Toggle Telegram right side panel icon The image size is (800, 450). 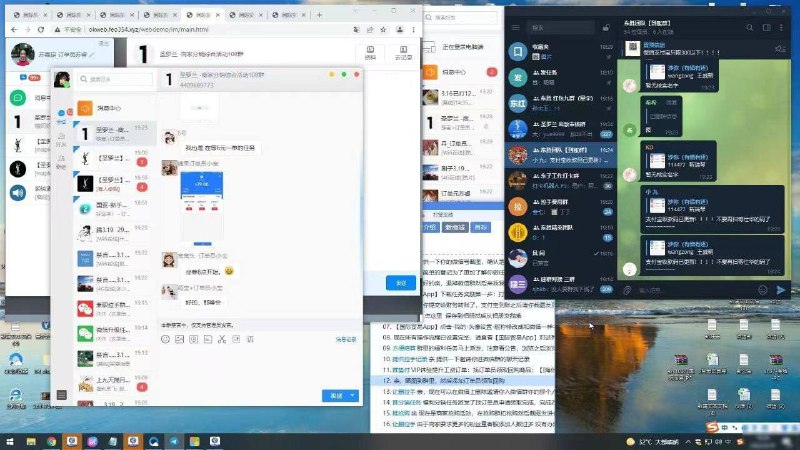766,28
